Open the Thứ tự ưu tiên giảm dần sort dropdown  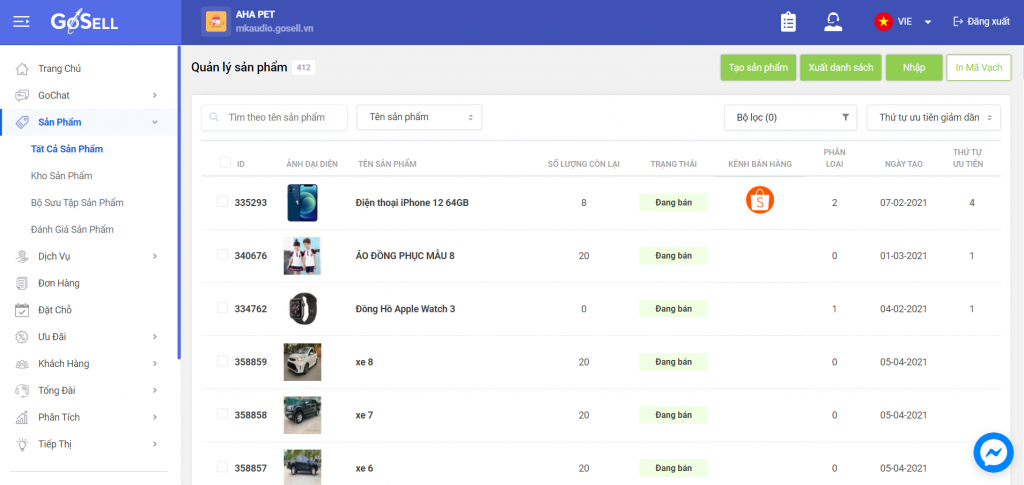tap(933, 117)
